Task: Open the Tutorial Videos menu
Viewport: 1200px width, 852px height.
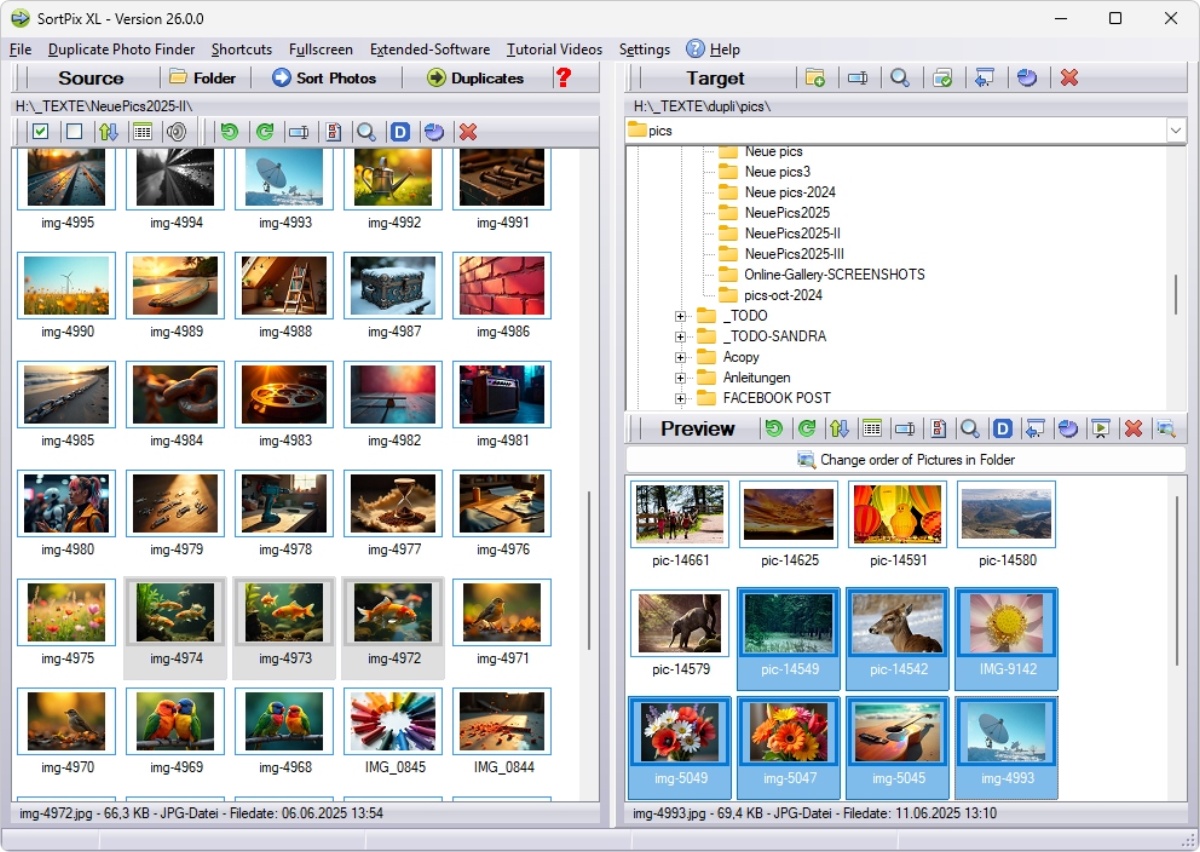Action: point(554,49)
